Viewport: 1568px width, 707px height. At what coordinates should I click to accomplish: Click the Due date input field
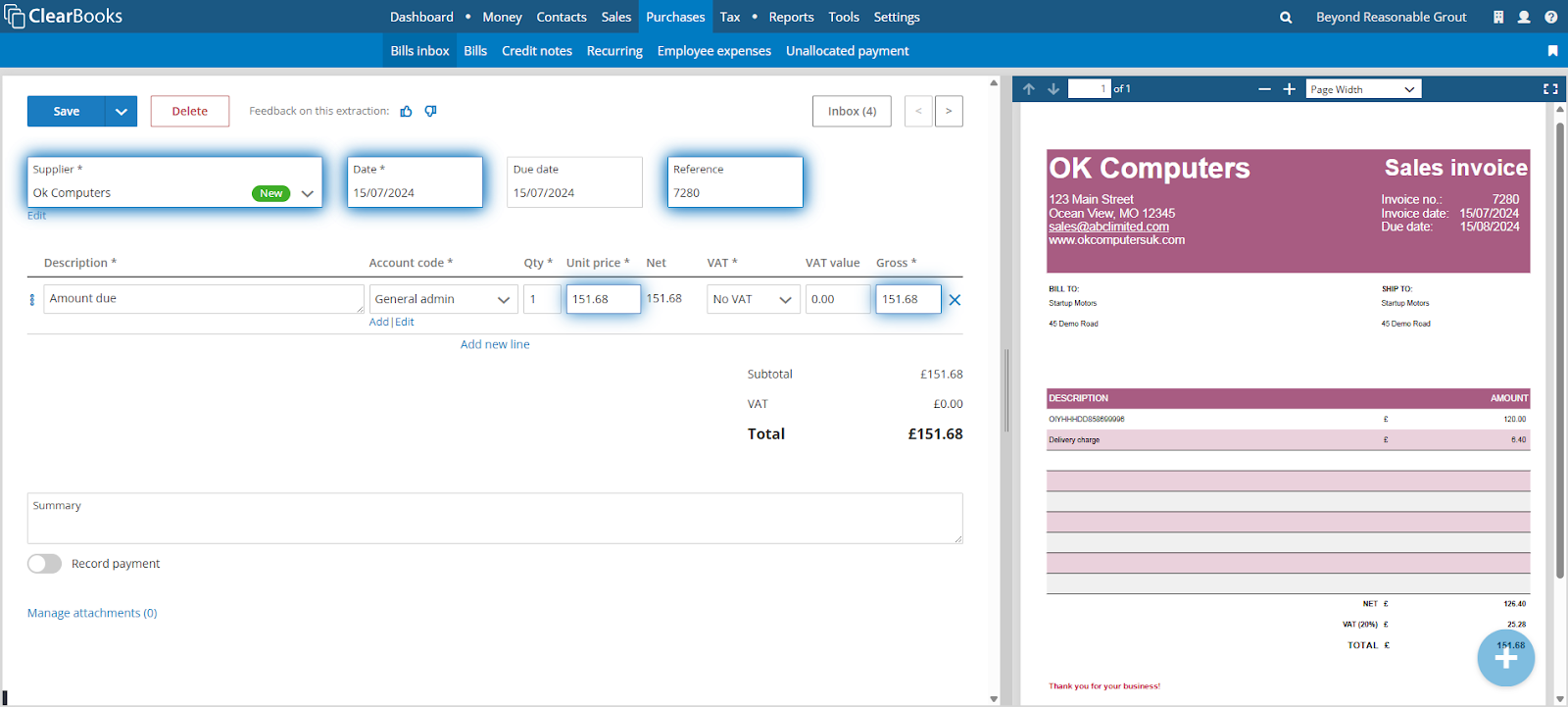[x=574, y=181]
